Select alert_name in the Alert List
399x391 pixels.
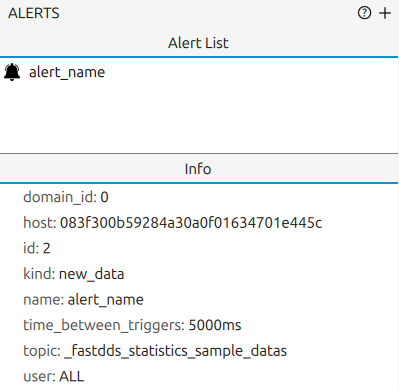click(67, 72)
